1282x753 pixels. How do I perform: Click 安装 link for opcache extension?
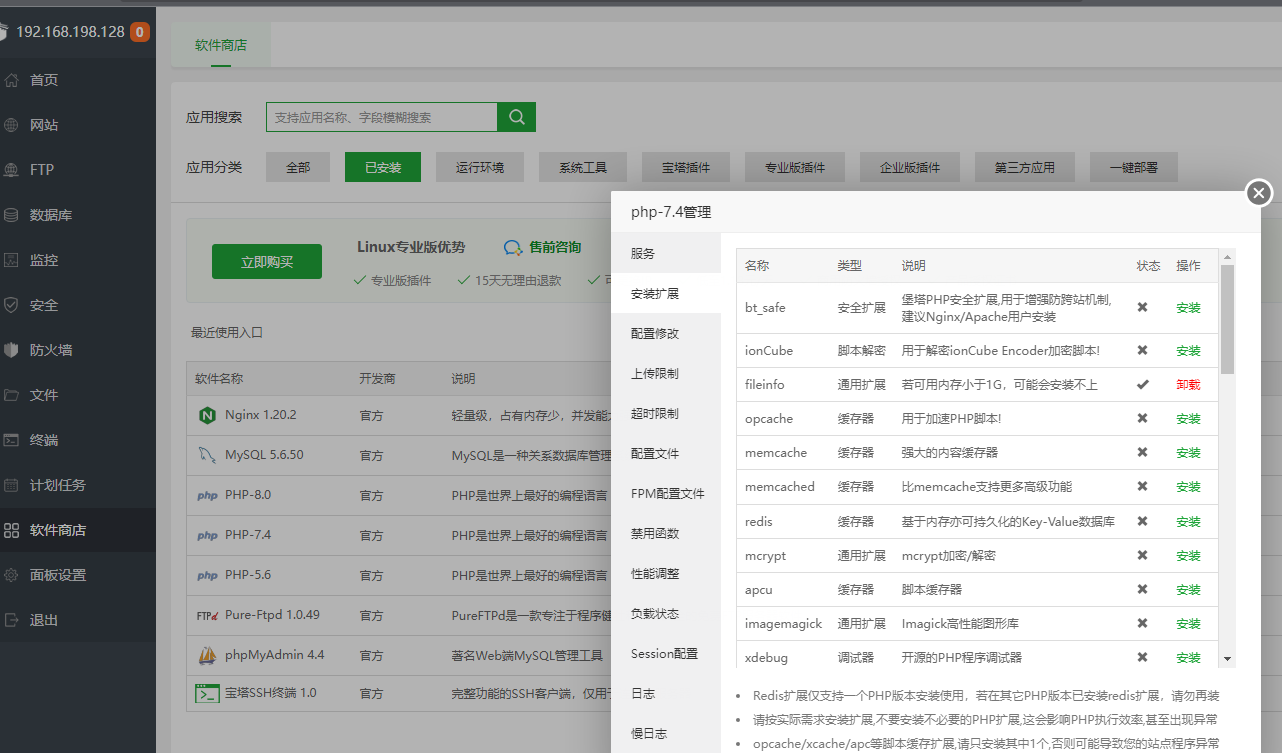click(1188, 419)
